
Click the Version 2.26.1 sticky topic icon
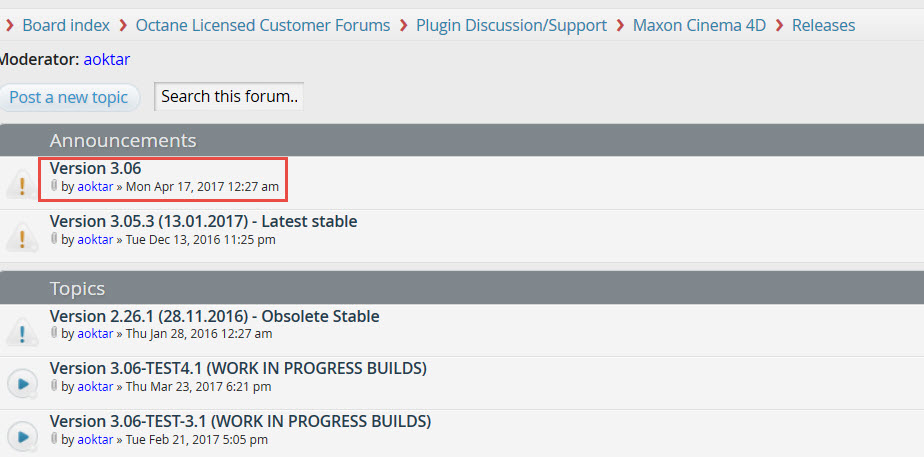[22, 332]
